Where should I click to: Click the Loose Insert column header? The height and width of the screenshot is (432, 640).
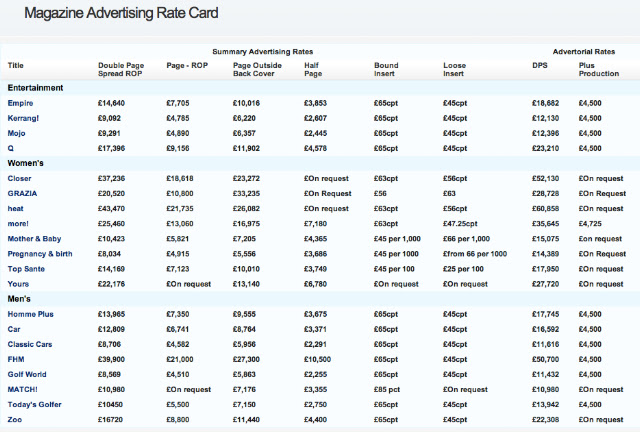(454, 70)
